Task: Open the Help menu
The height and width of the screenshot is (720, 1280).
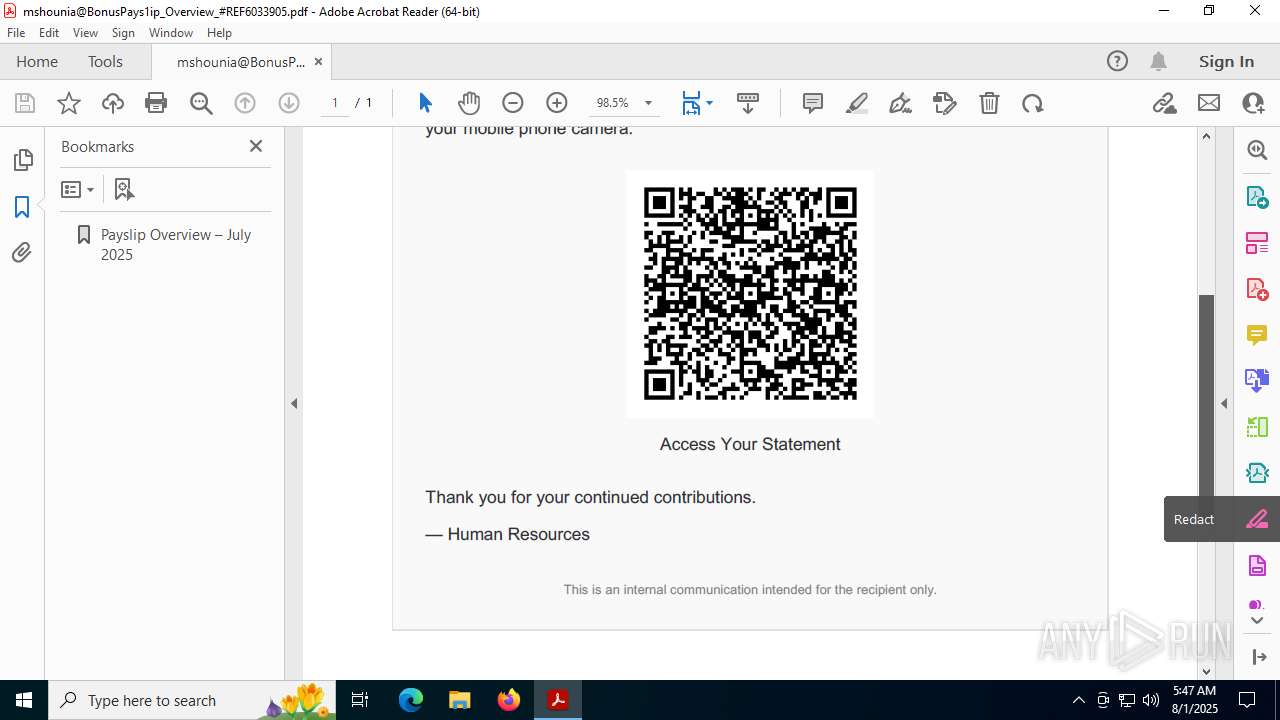Action: pyautogui.click(x=219, y=32)
